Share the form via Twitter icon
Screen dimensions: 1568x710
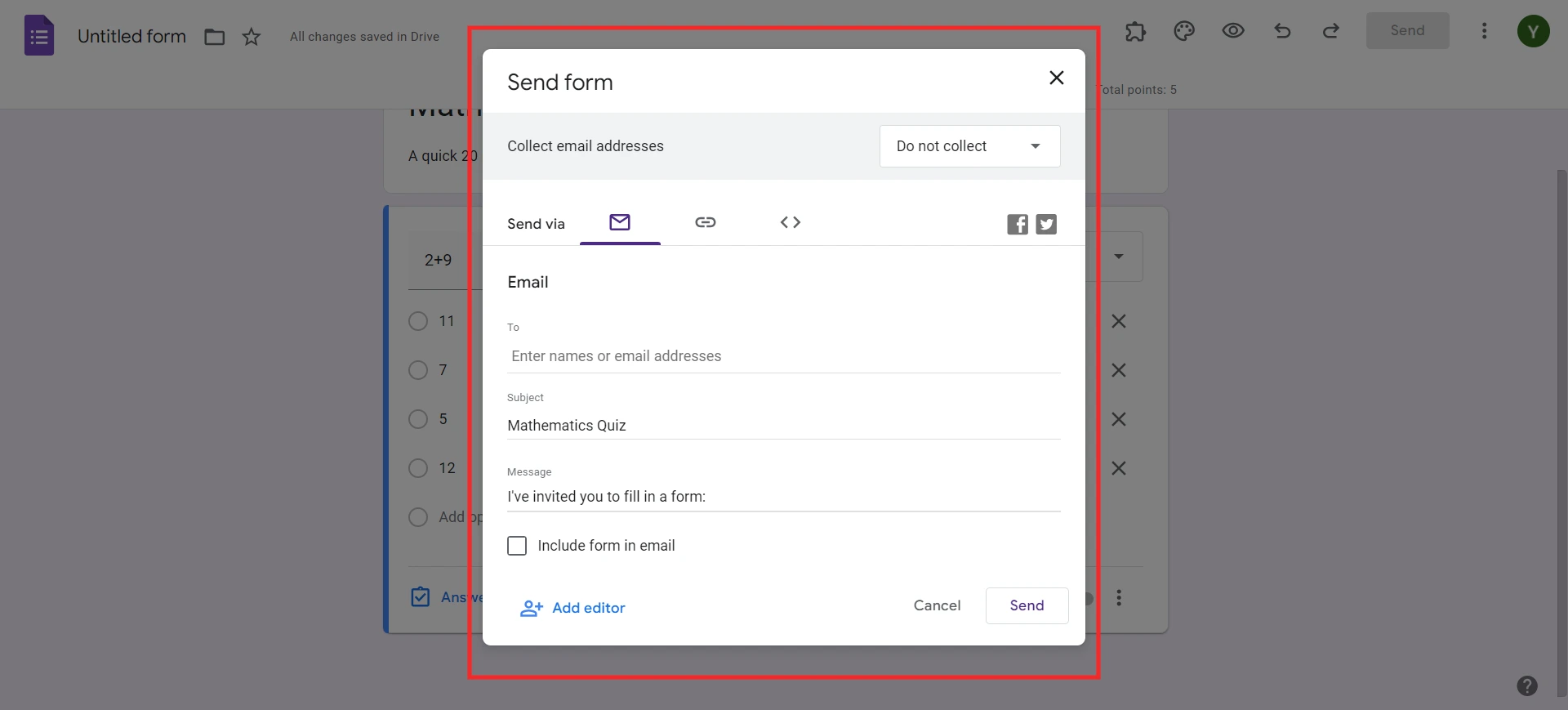1046,224
